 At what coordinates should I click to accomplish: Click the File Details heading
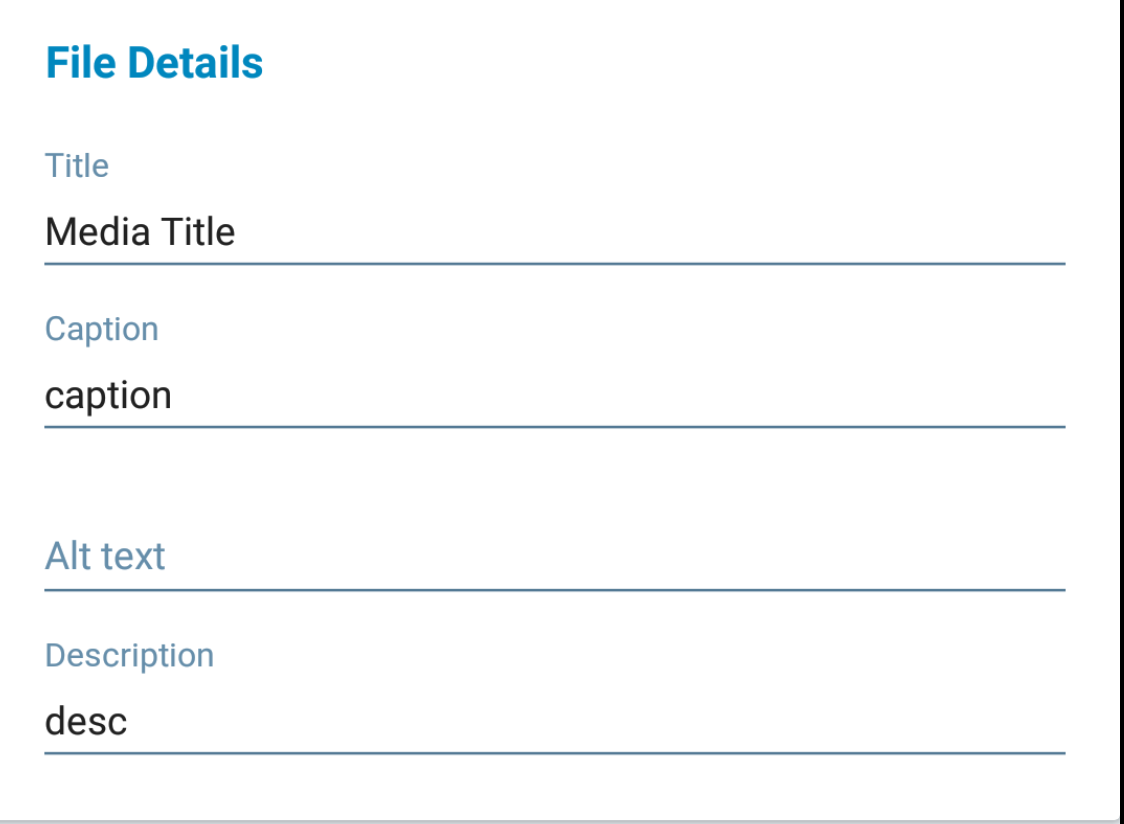154,64
